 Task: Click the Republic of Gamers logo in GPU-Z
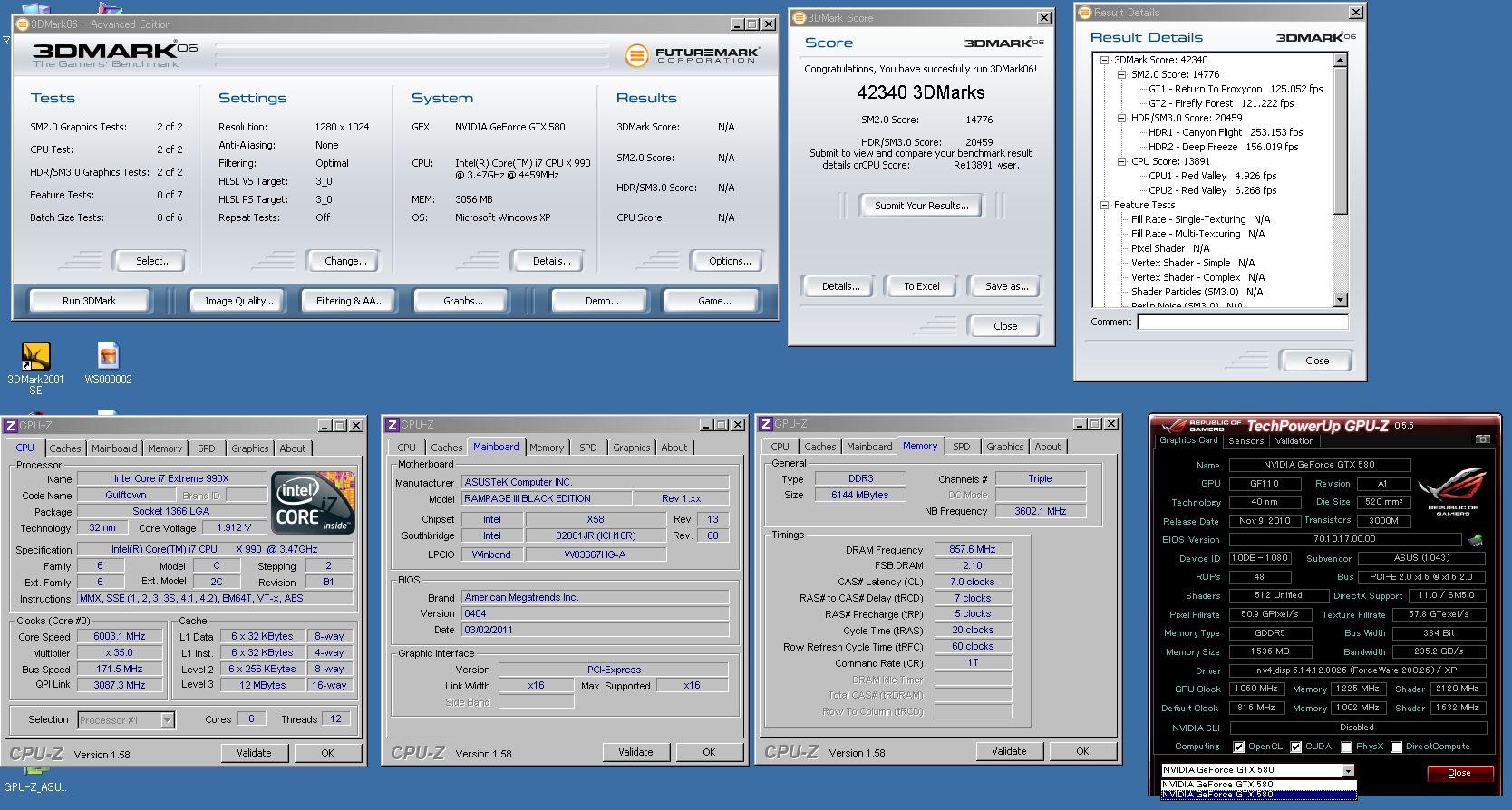click(x=1451, y=490)
